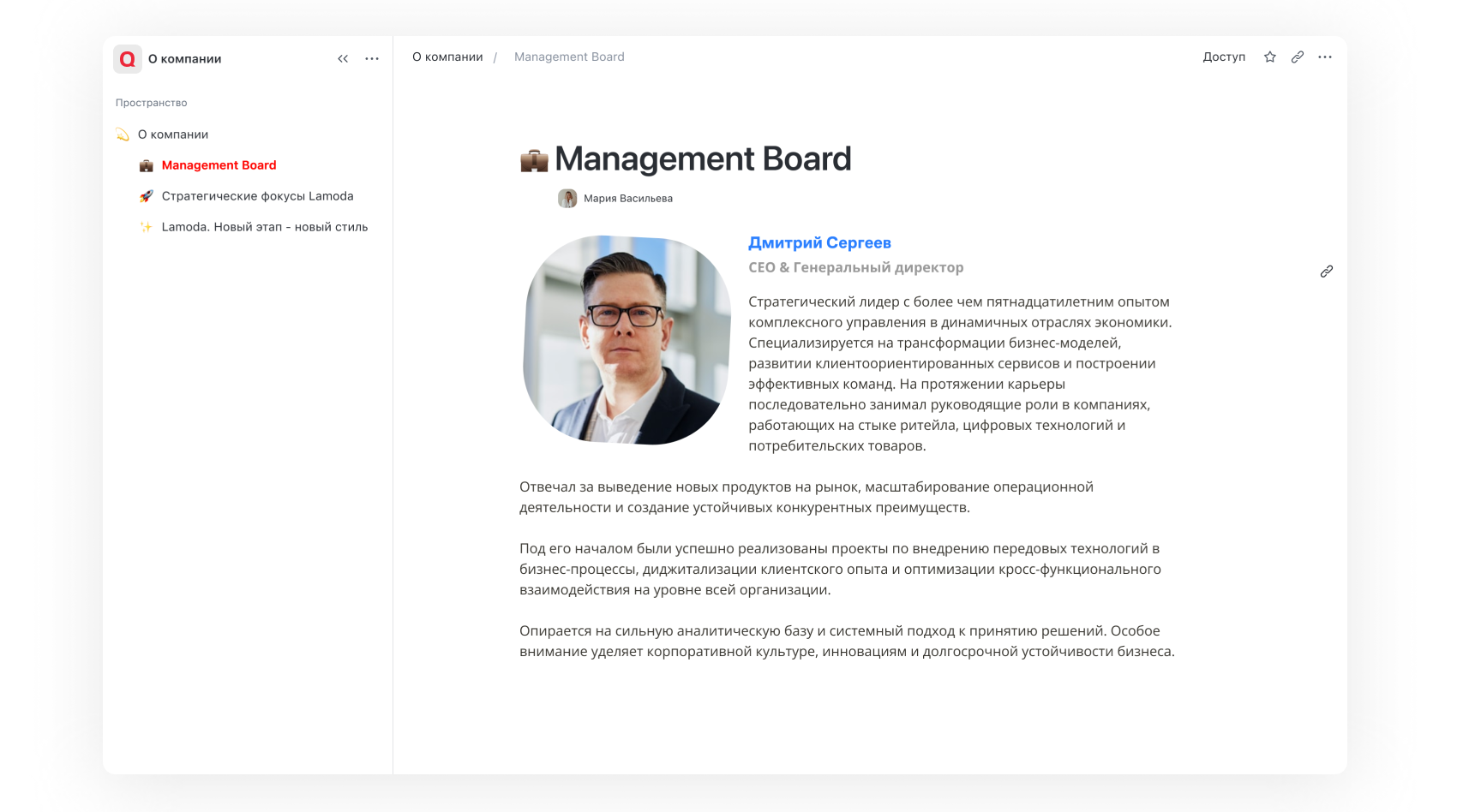Open Lamoda. Новый этап - новый стиль page

point(265,227)
